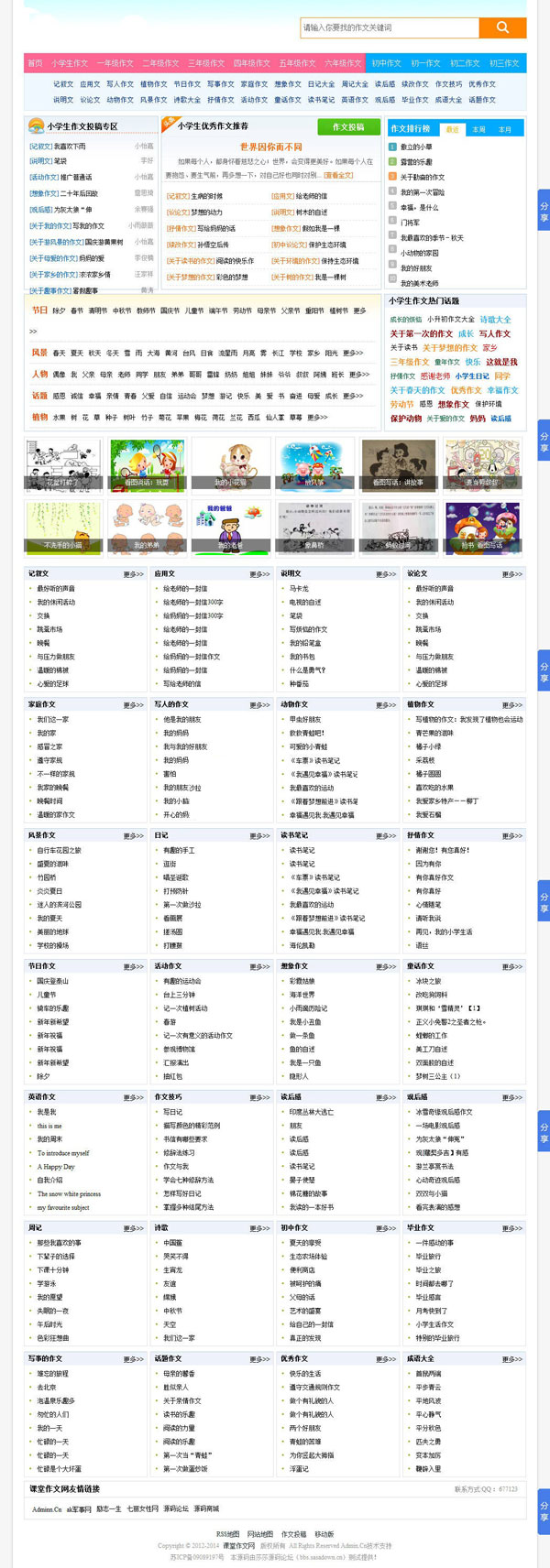Select 成语大全 in the sub-navigation row
The width and height of the screenshot is (550, 1568).
point(448,100)
